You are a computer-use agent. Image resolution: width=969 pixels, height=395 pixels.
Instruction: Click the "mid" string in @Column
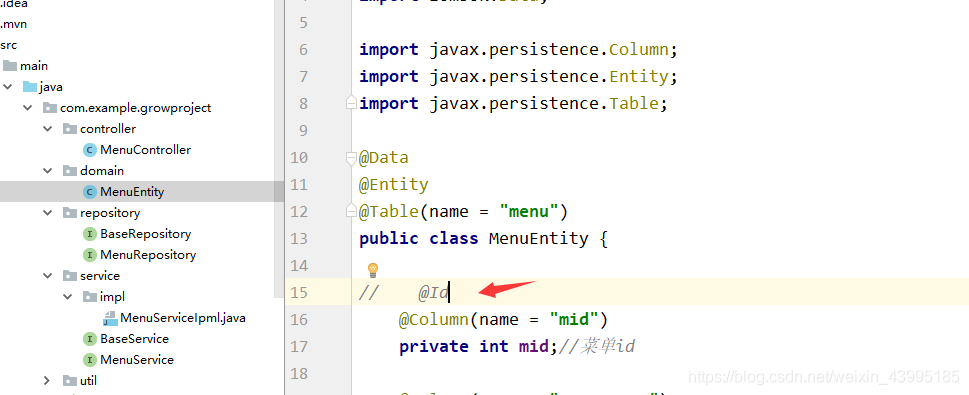(x=573, y=320)
